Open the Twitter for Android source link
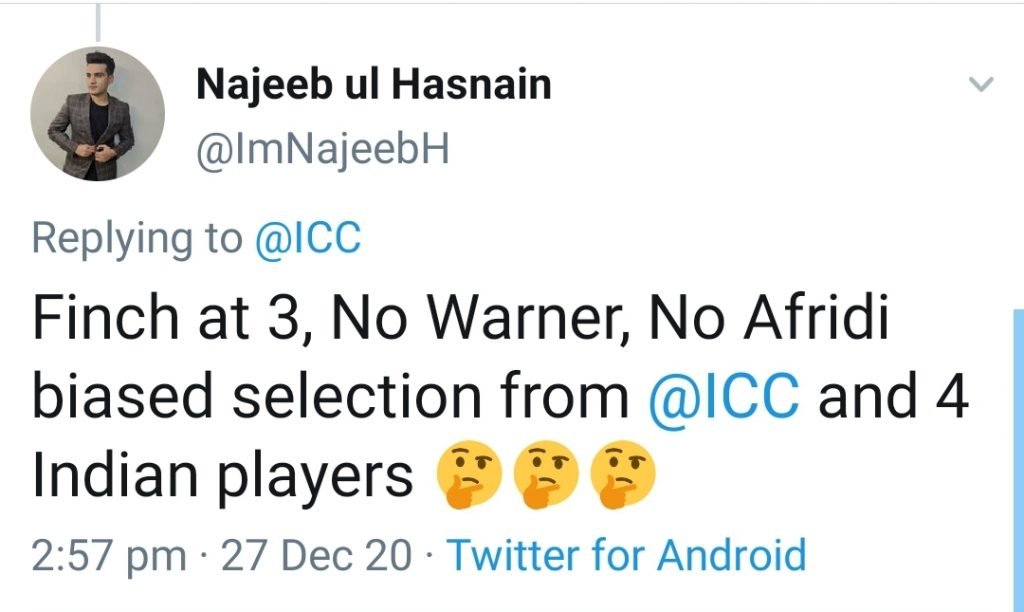 pyautogui.click(x=625, y=553)
